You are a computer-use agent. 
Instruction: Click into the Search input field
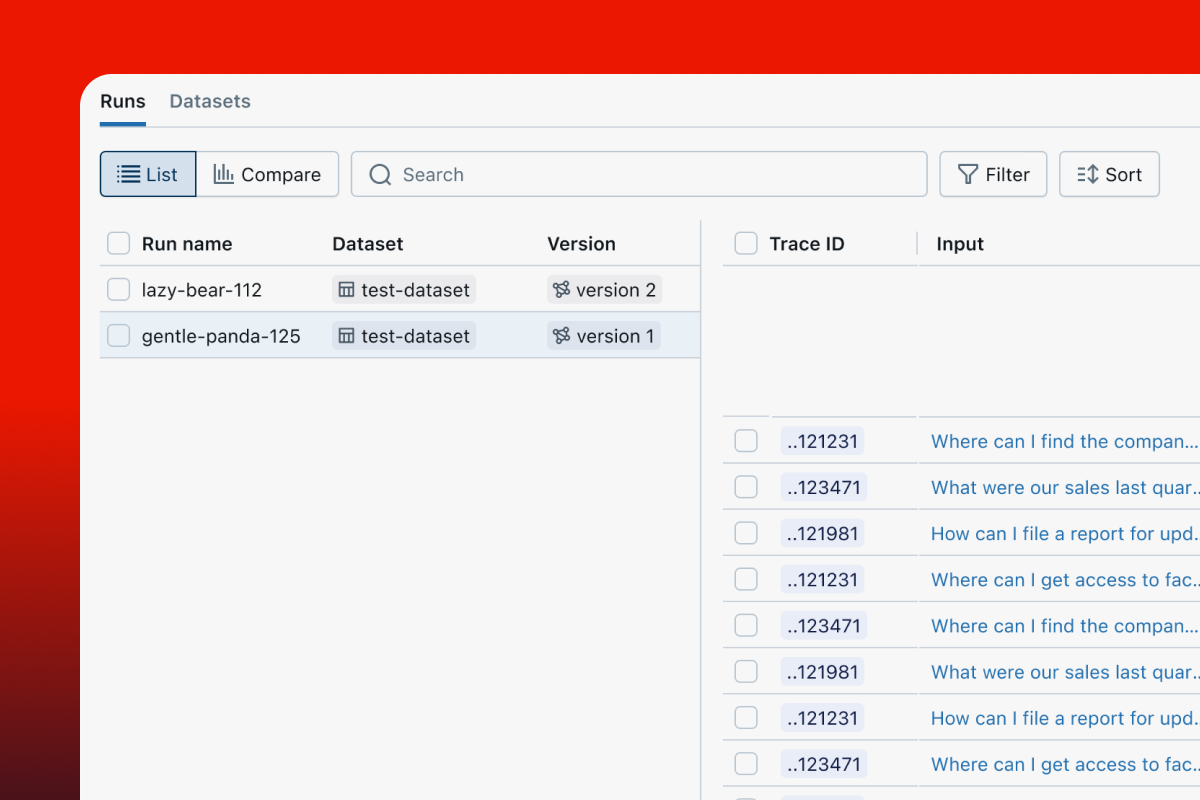tap(650, 175)
